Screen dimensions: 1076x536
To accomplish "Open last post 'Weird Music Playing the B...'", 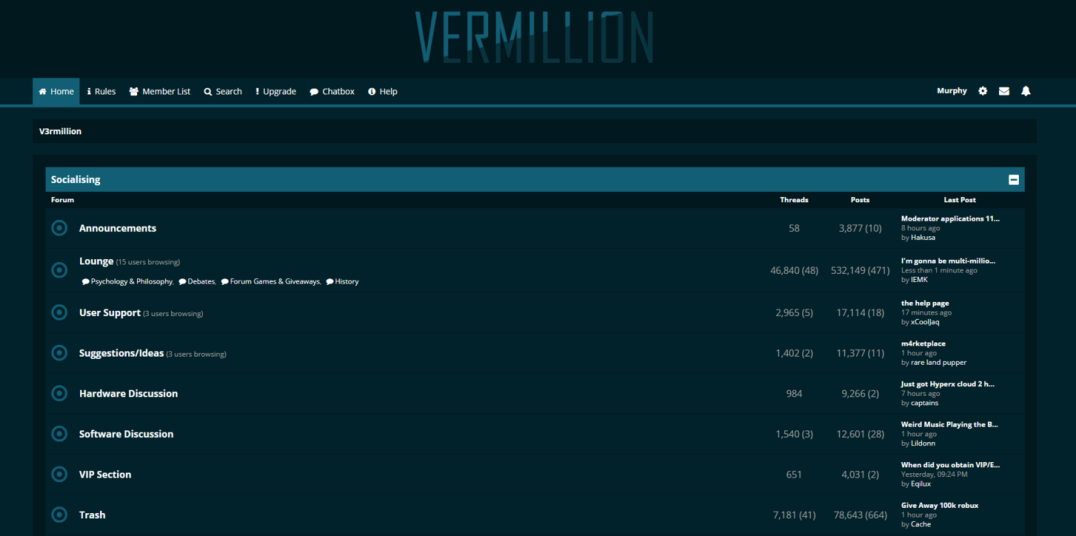I will pos(950,424).
